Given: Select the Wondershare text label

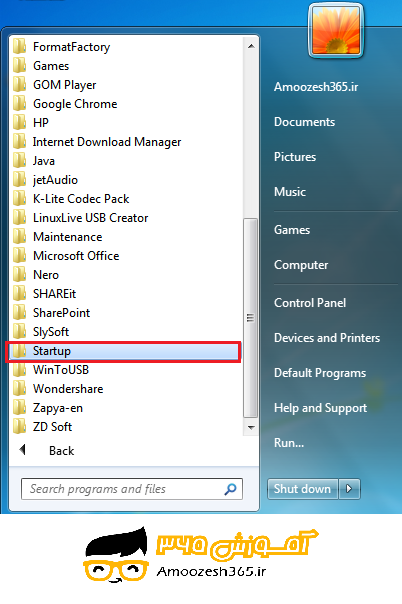Looking at the screenshot, I should (x=68, y=389).
